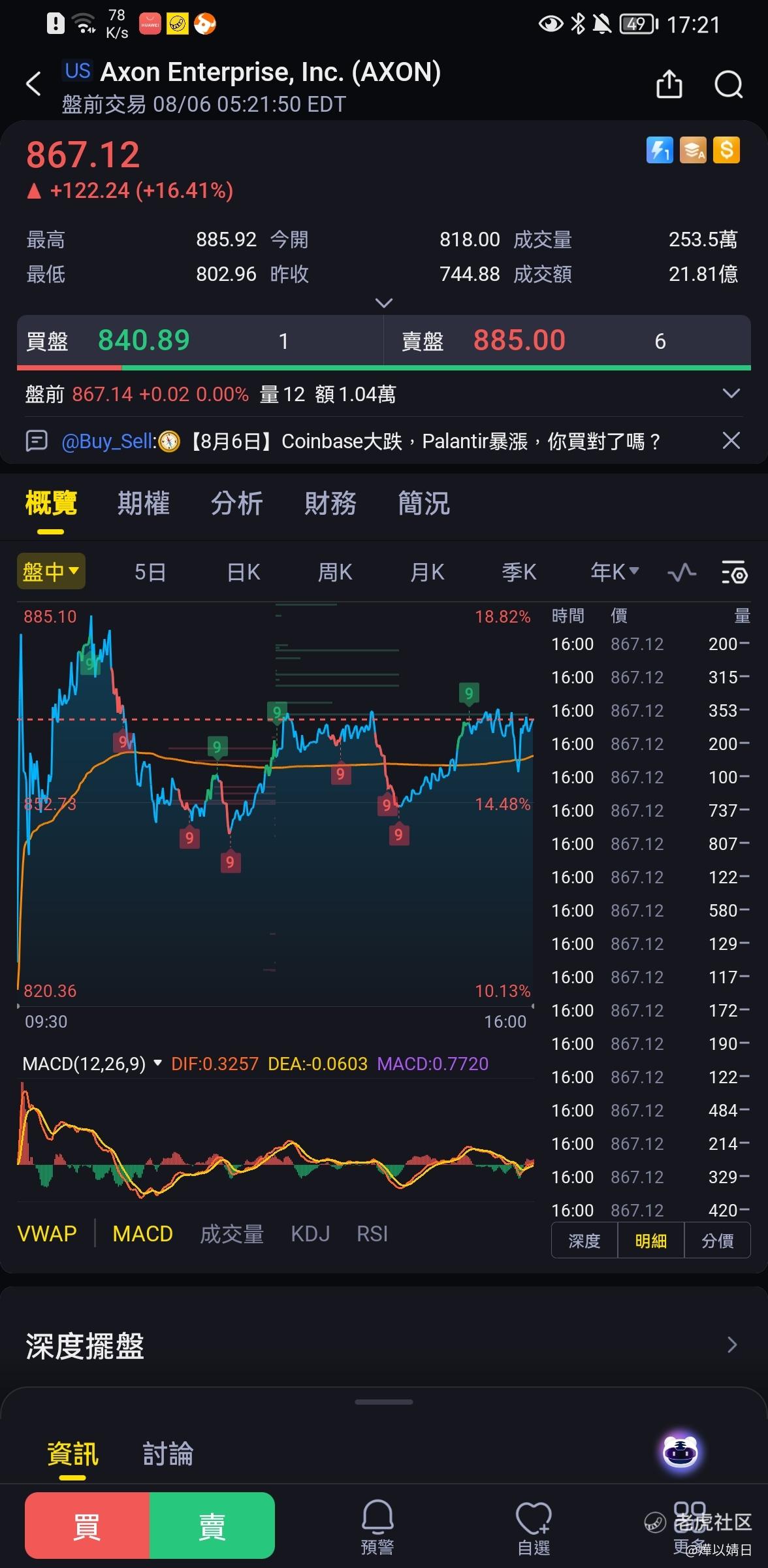Tap the Wi-Fi status icon
This screenshot has height=1568, width=768.
(x=84, y=24)
